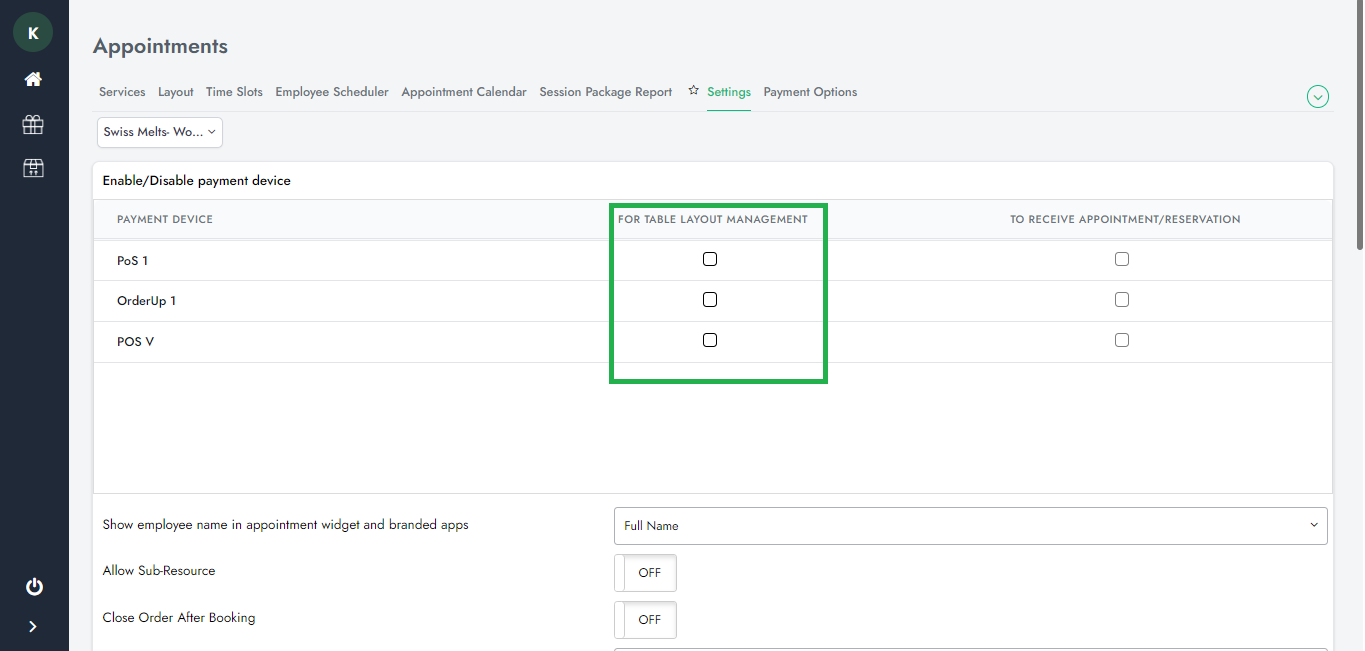Enable table layout management for PoS 1
Viewport: 1365px width, 651px height.
point(710,259)
